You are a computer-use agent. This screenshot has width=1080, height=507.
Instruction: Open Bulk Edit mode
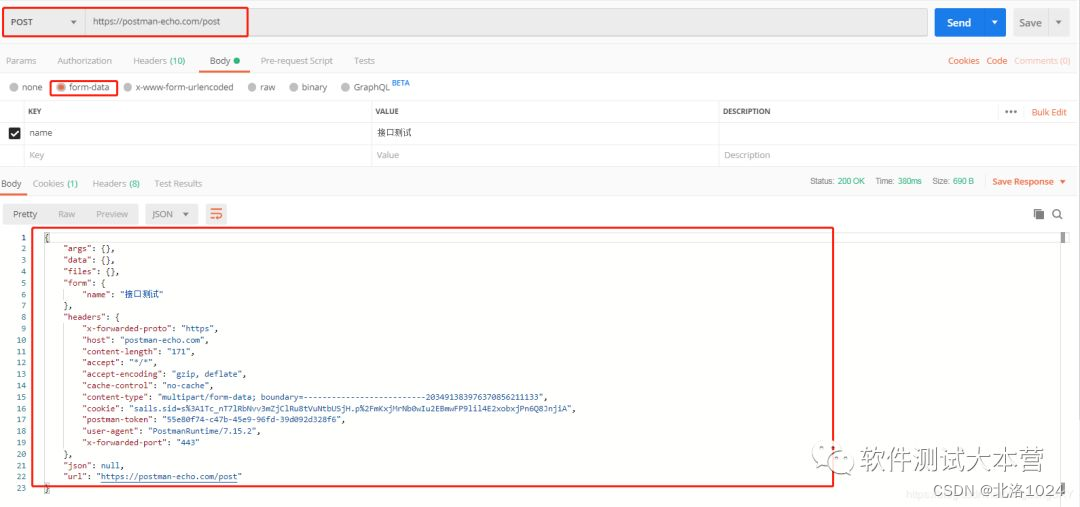(x=1049, y=112)
